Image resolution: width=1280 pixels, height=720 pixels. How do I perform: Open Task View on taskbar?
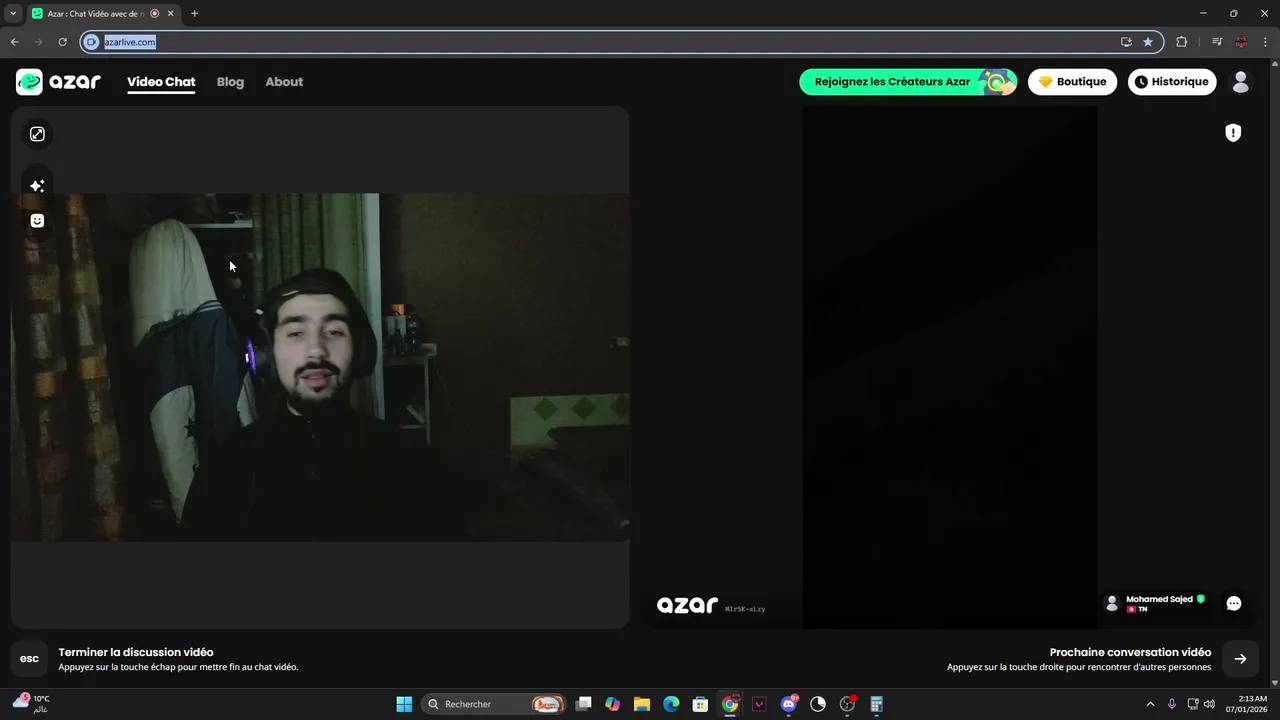584,704
